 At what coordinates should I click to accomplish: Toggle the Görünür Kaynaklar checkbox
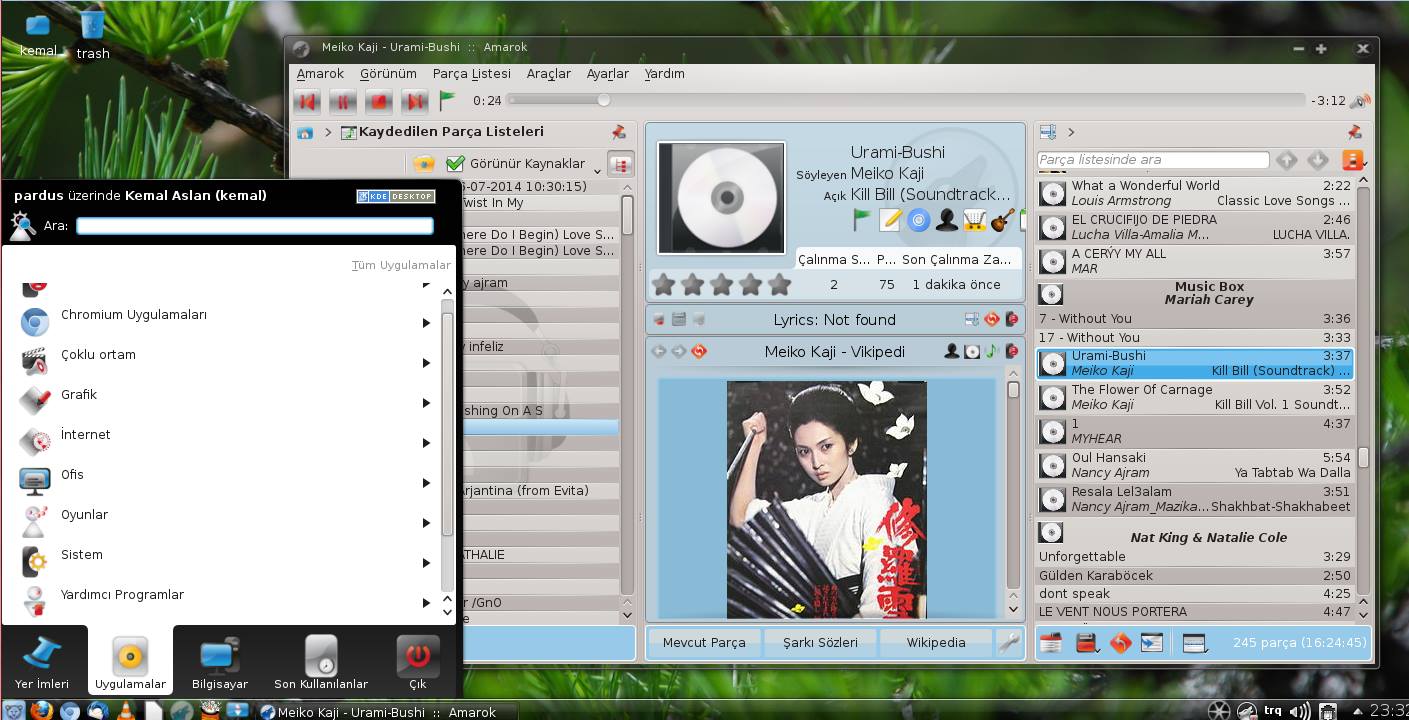456,164
